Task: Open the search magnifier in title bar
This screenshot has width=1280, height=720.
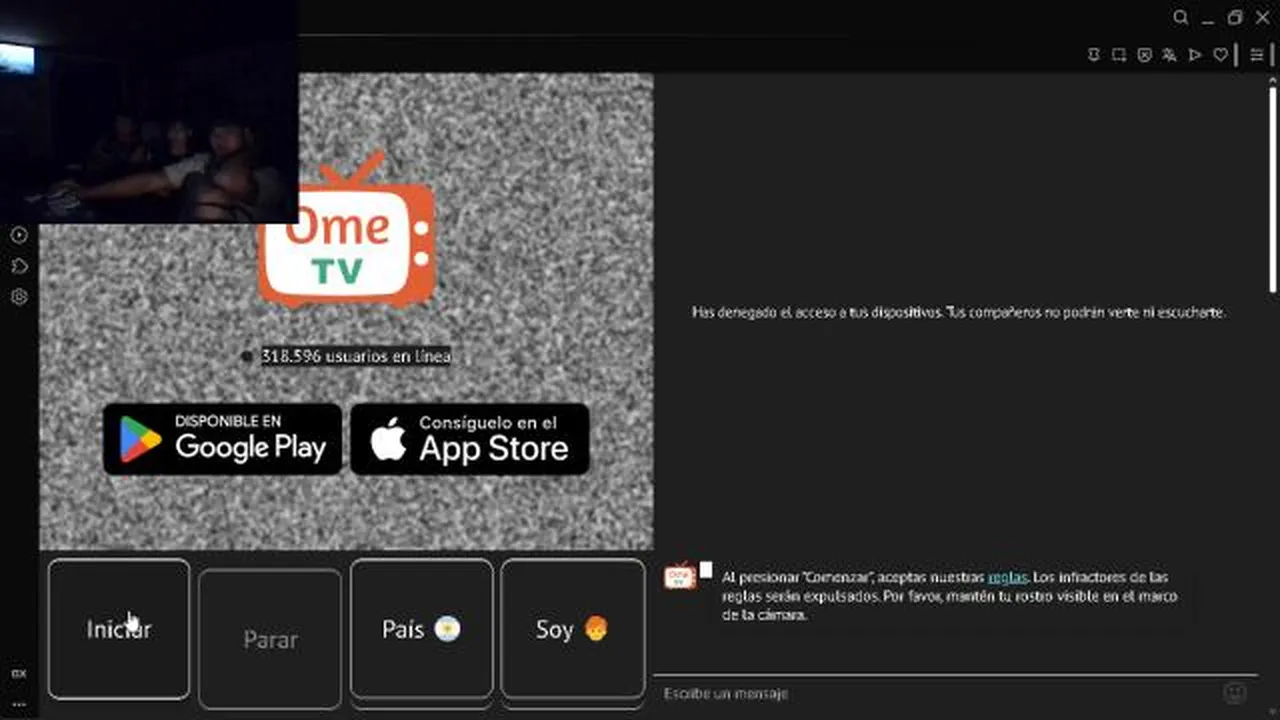Action: pyautogui.click(x=1181, y=17)
